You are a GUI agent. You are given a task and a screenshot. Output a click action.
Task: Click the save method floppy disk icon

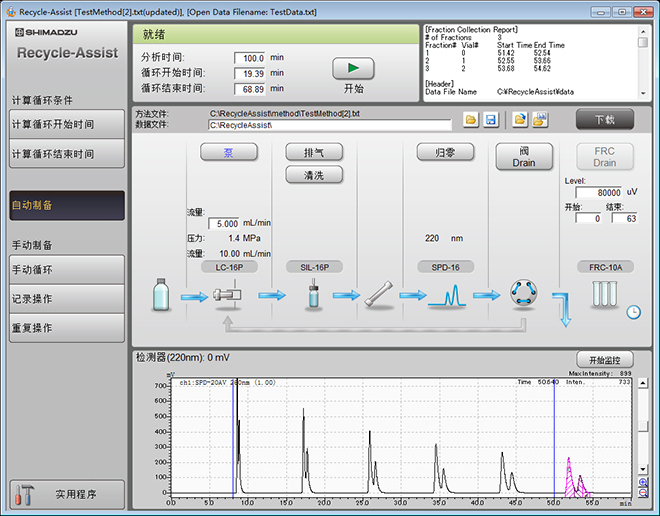[x=491, y=120]
